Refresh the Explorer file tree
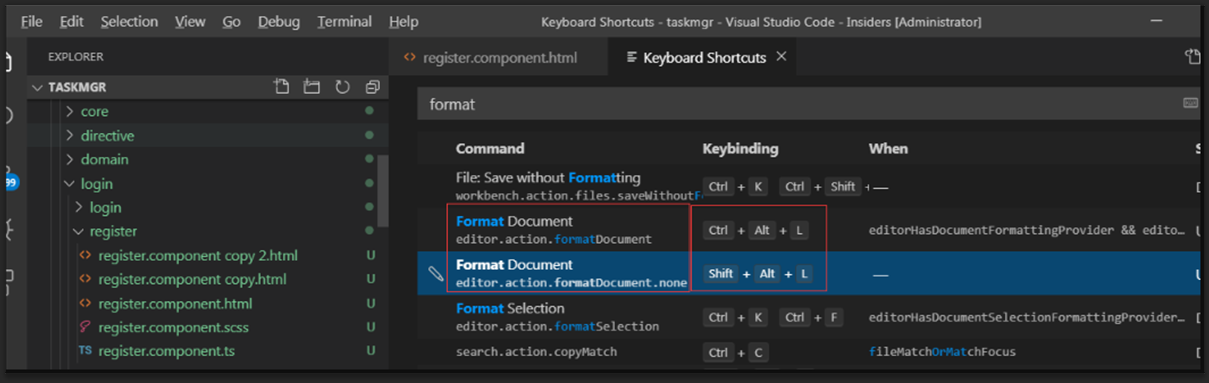 (342, 87)
